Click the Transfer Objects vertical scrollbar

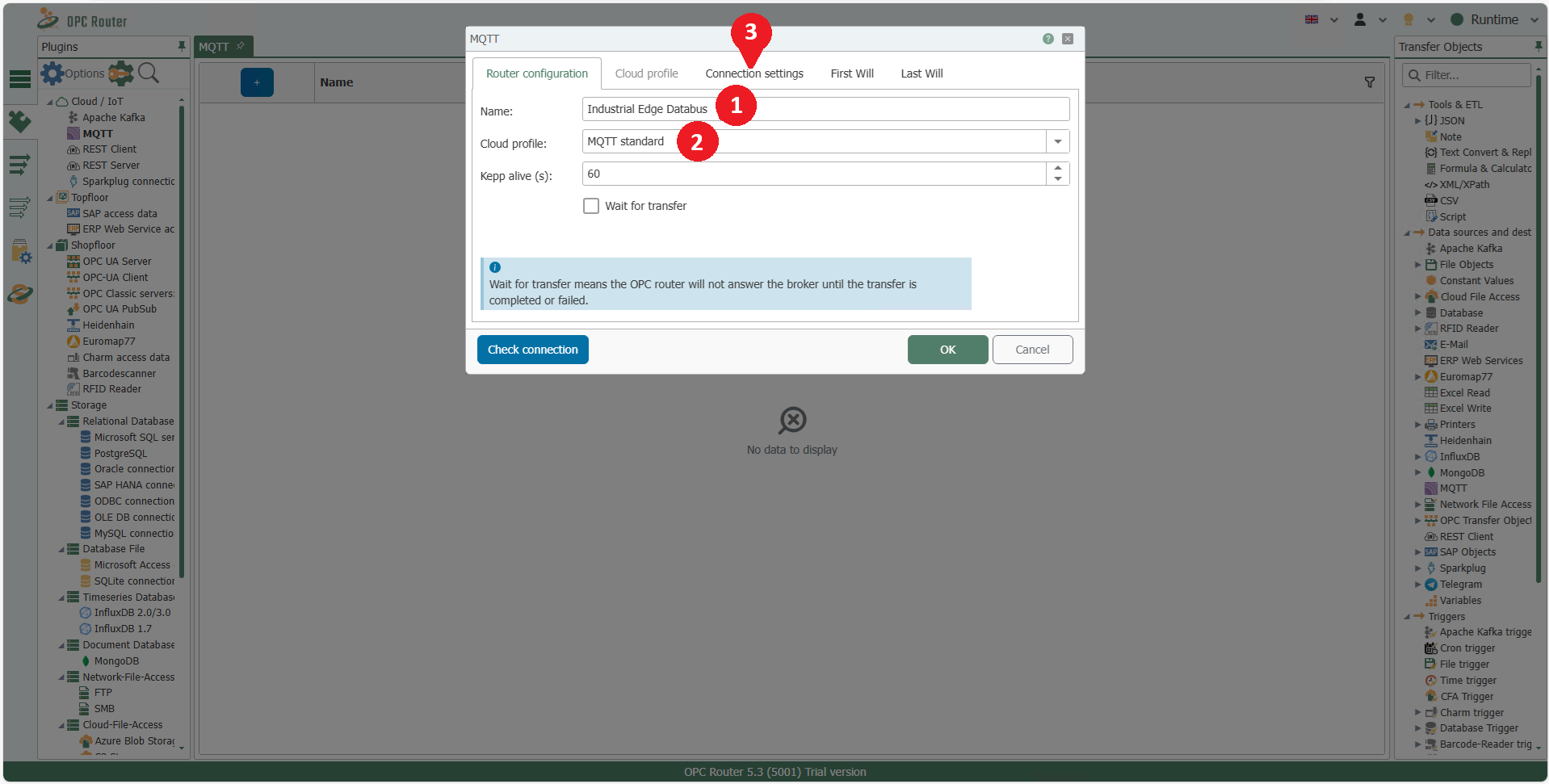coord(1539,327)
